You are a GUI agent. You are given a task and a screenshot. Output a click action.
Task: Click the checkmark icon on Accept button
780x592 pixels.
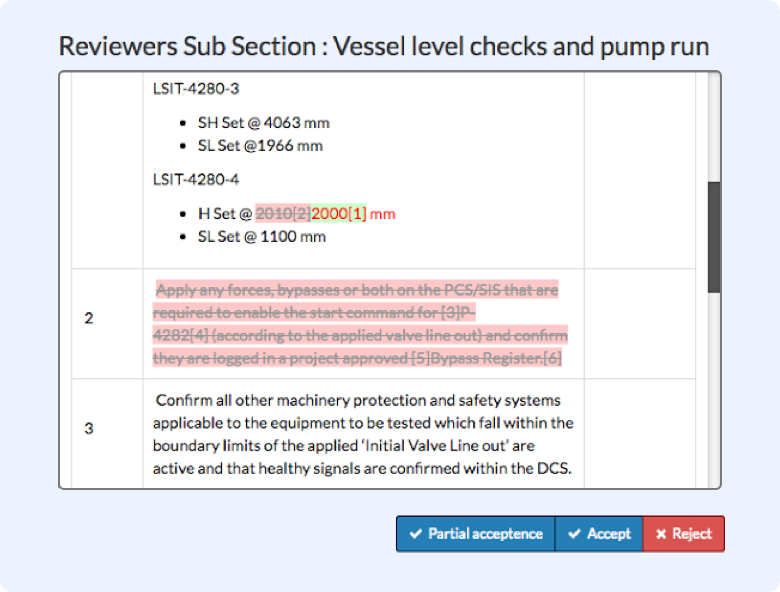[574, 534]
